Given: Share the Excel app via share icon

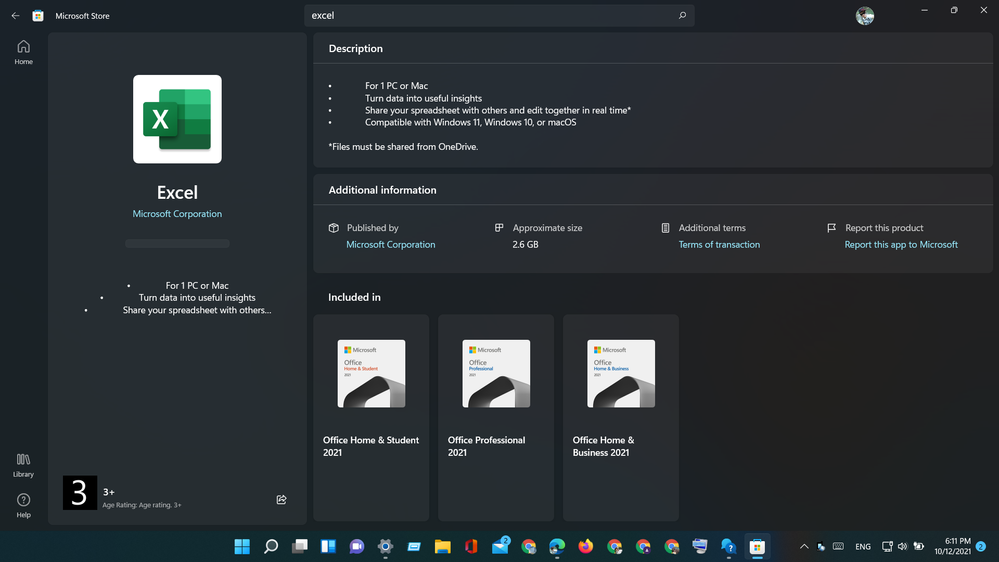Looking at the screenshot, I should point(281,500).
